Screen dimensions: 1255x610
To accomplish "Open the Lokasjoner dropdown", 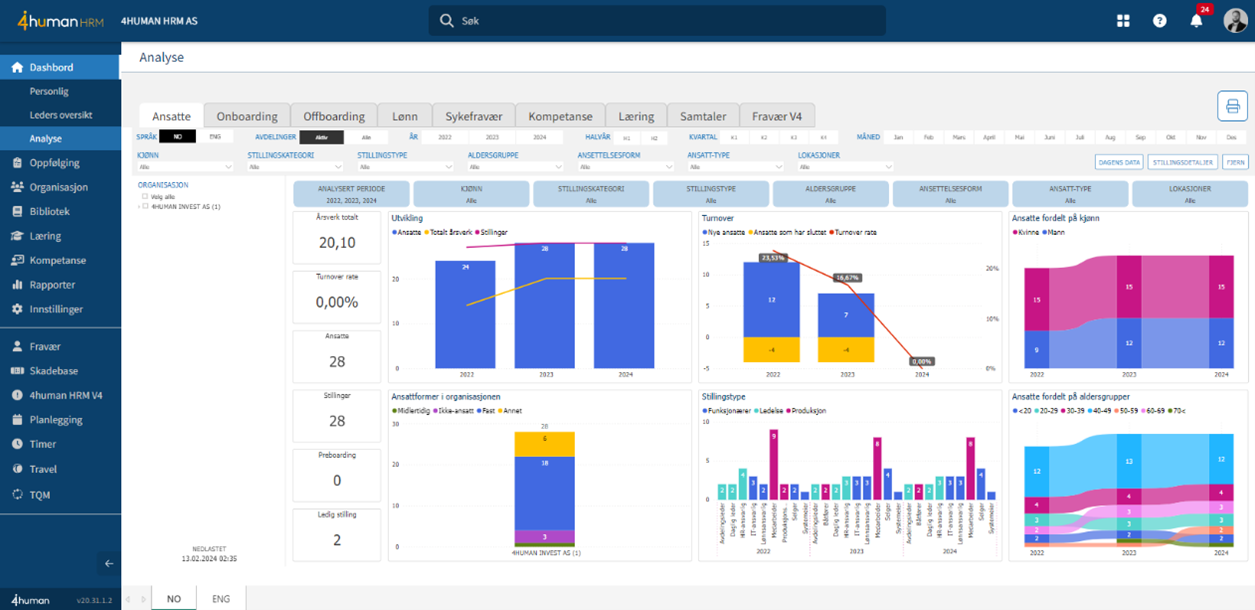I will tap(845, 167).
